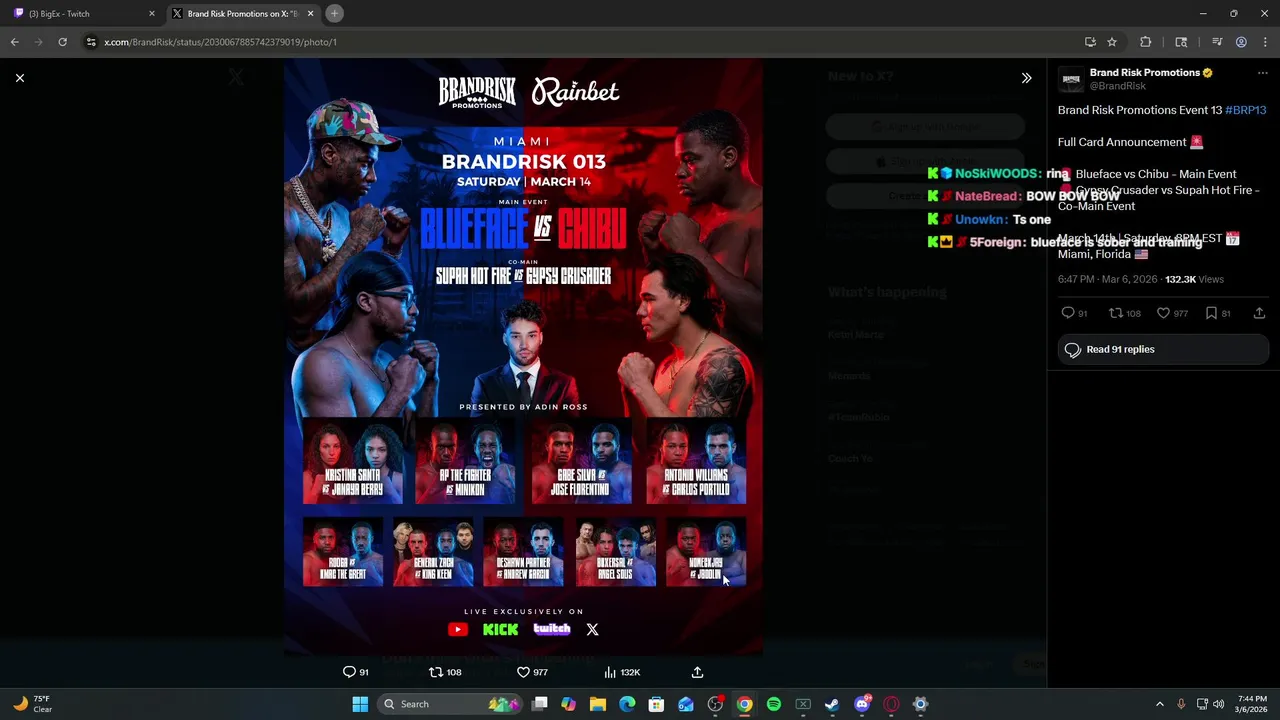Open Chrome extensions puzzle icon
1280x720 pixels.
(x=1146, y=42)
